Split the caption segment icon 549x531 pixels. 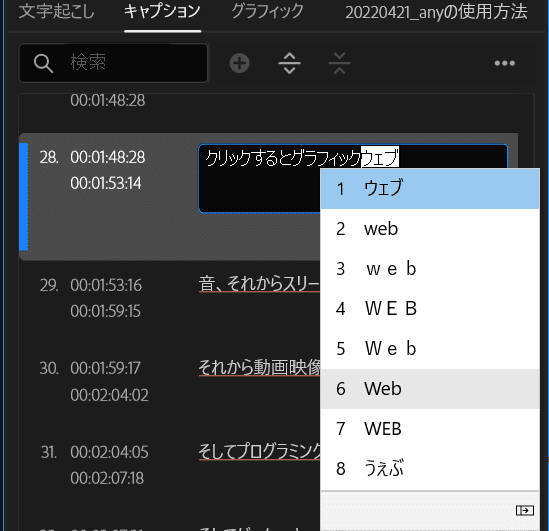(290, 63)
